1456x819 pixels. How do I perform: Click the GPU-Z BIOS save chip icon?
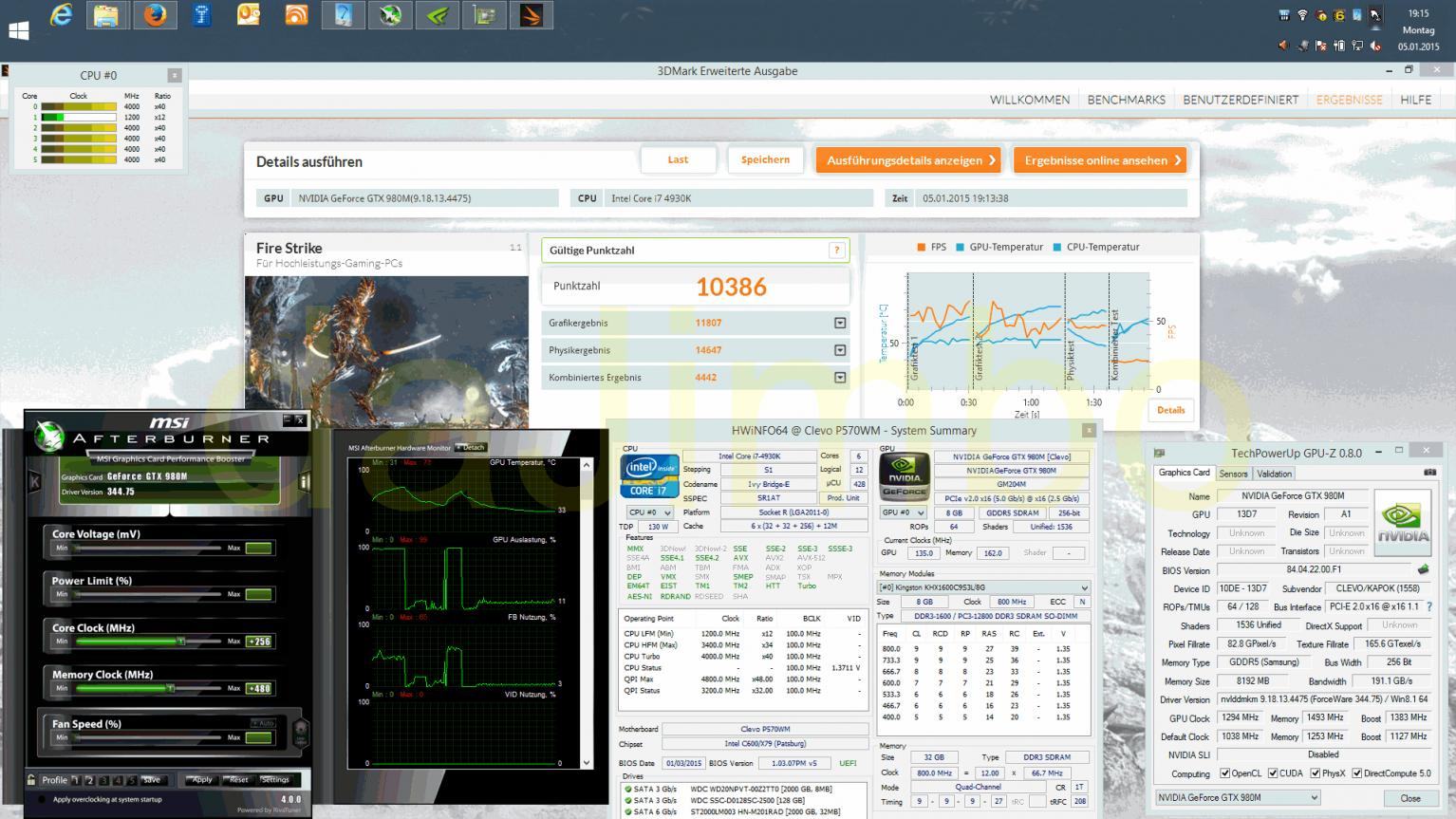1423,570
